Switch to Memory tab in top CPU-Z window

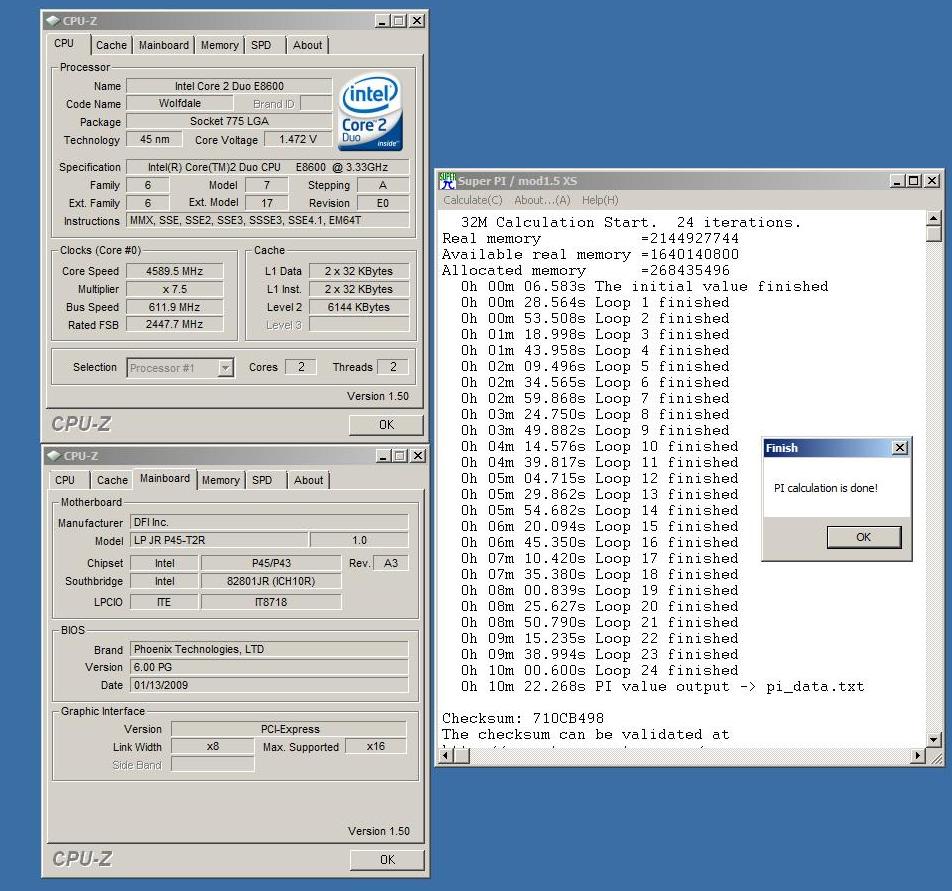[219, 45]
